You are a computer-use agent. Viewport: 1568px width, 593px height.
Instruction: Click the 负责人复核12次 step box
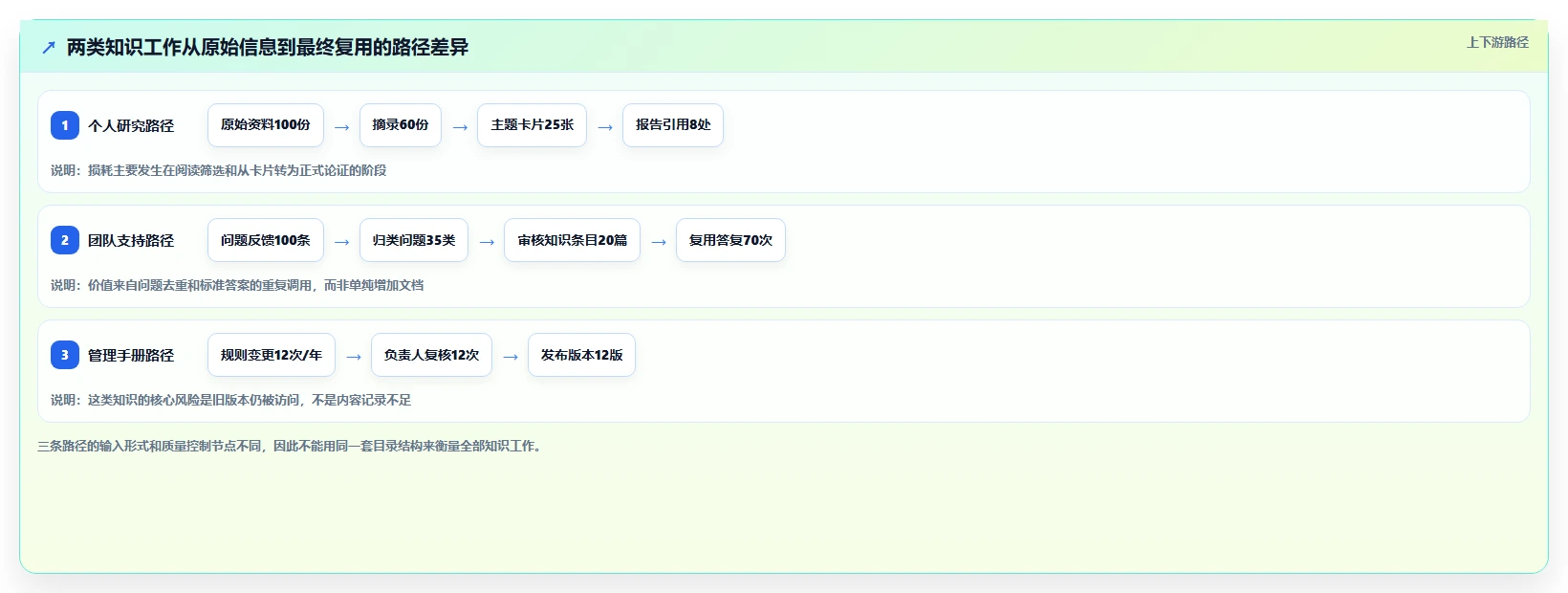click(431, 355)
